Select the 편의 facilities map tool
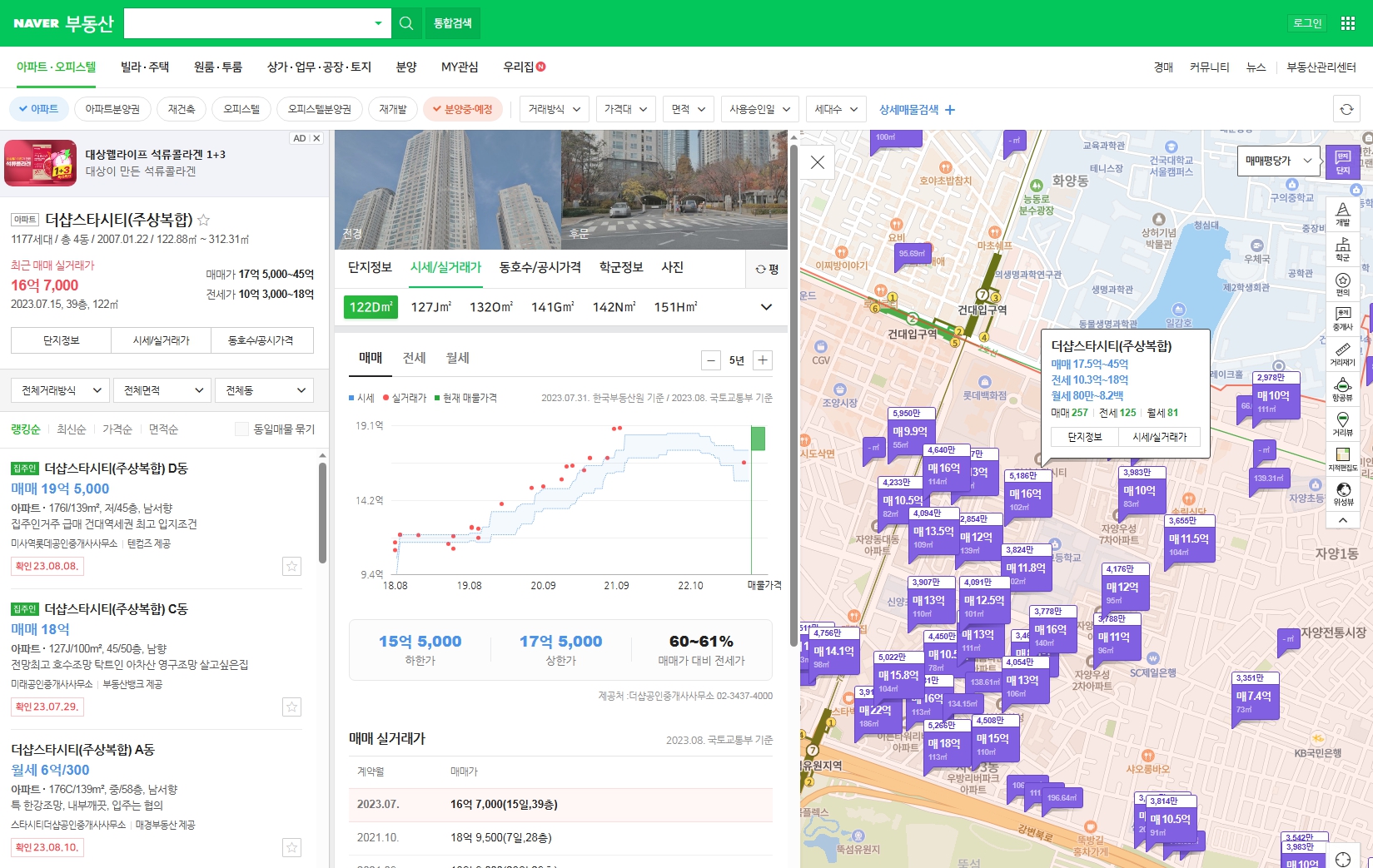 point(1343,284)
